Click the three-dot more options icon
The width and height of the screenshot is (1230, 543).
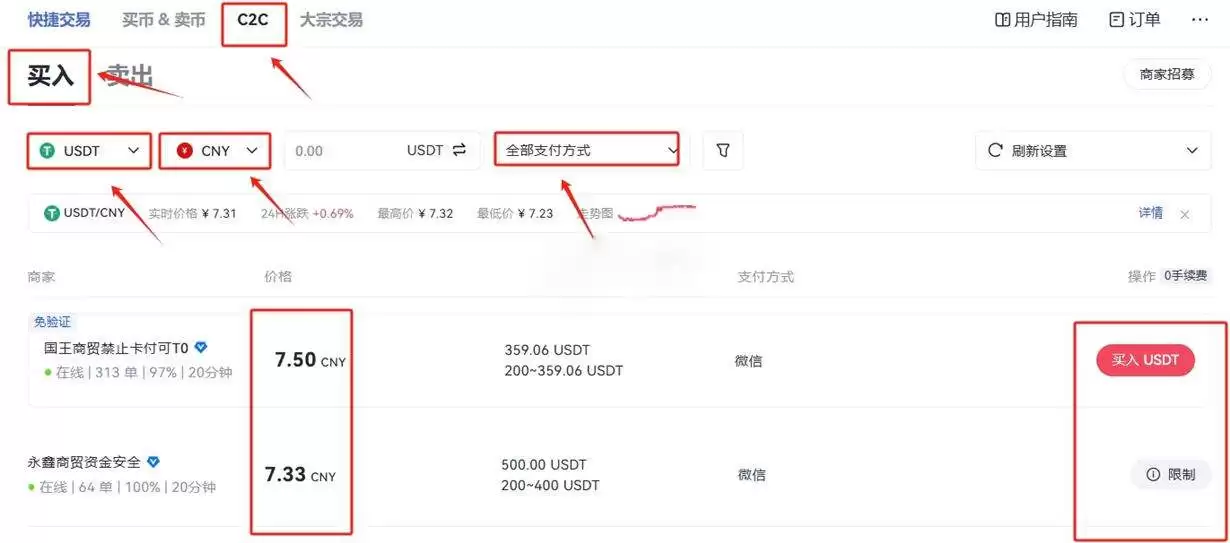[1200, 20]
